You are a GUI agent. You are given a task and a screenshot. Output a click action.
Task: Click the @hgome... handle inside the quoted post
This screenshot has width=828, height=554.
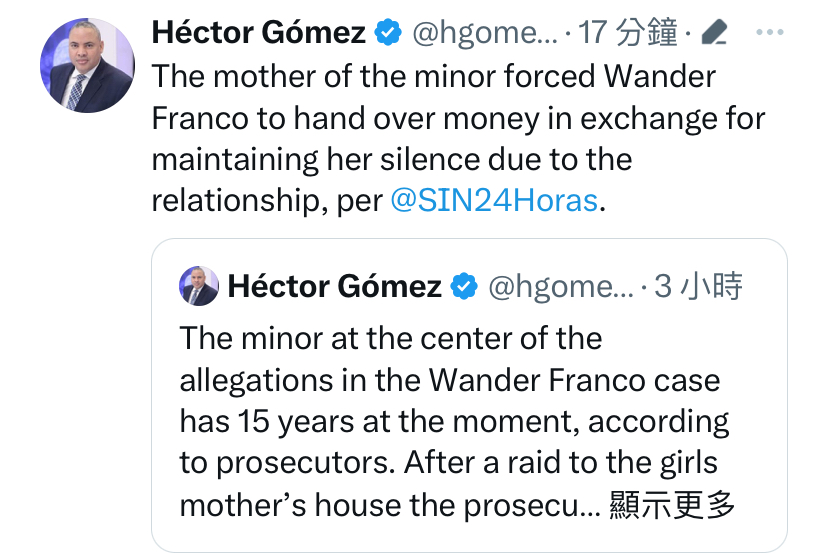click(560, 287)
